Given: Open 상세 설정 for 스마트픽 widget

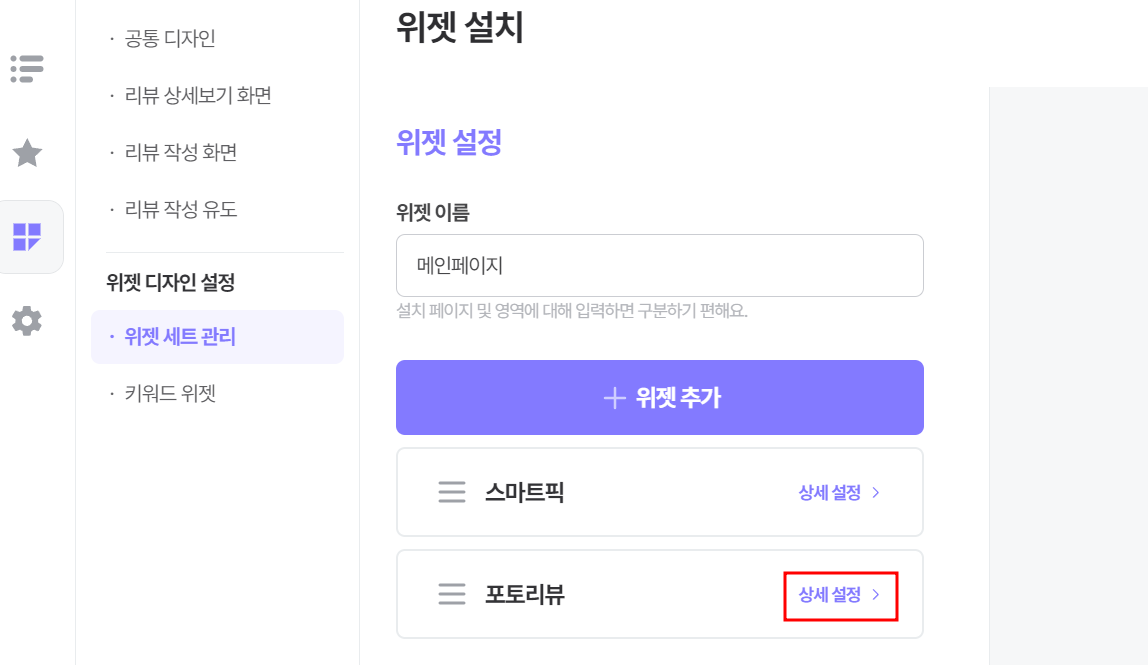Looking at the screenshot, I should (x=839, y=493).
